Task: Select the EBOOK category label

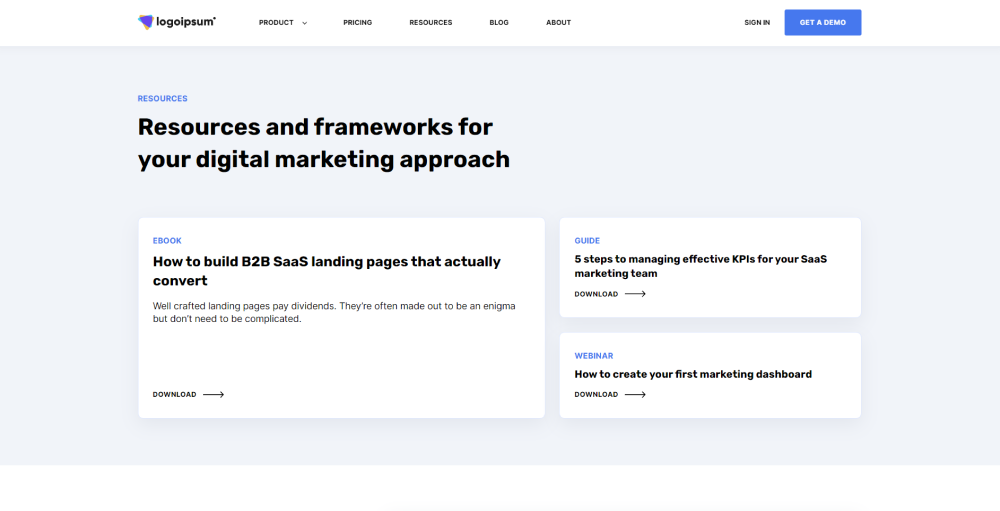Action: coord(167,241)
